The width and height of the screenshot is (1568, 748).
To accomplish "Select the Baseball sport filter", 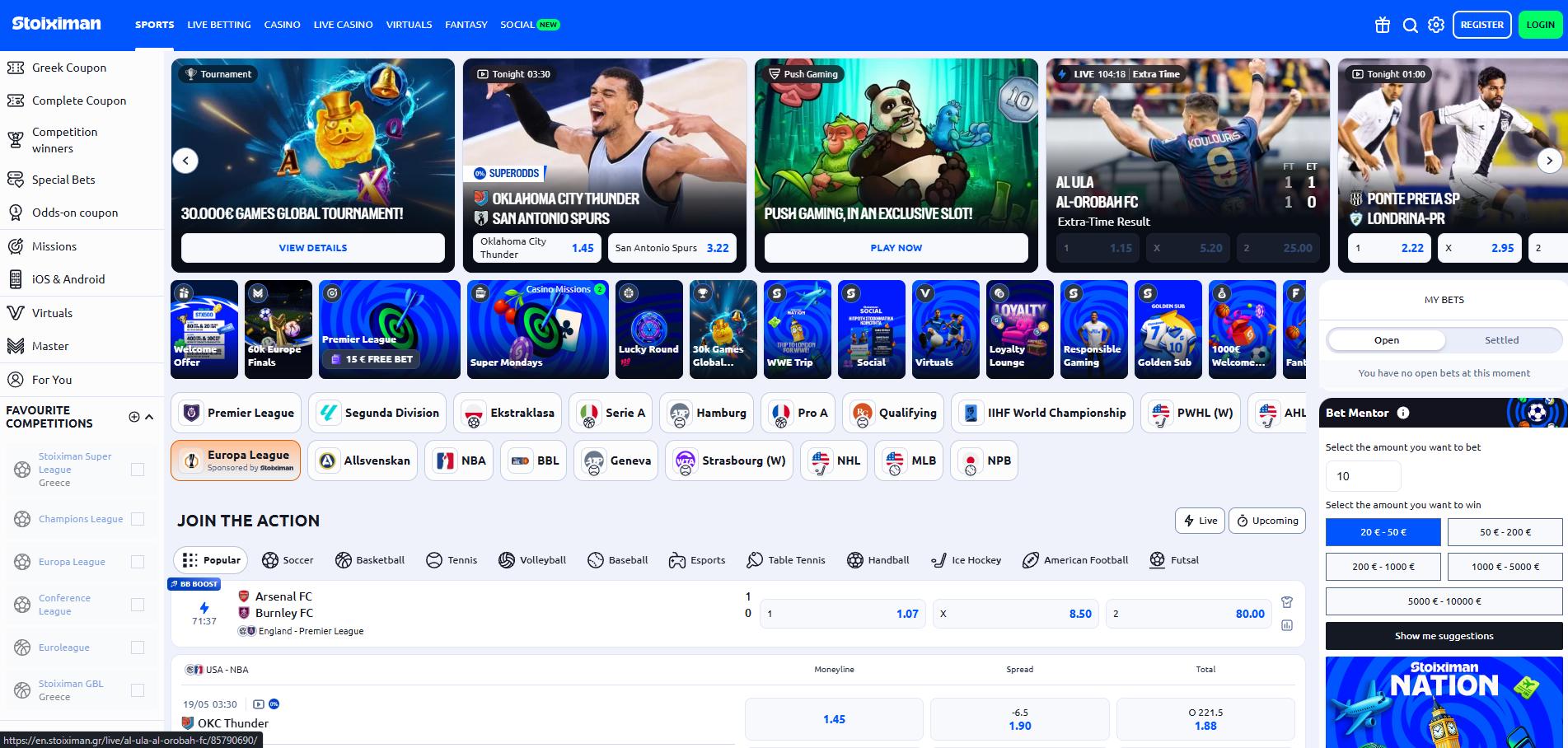I will click(618, 560).
